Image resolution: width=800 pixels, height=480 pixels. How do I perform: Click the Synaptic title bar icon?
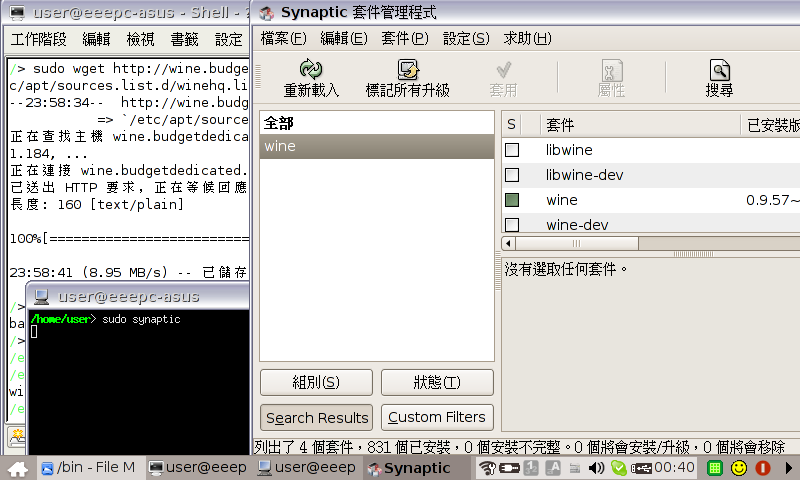[266, 13]
